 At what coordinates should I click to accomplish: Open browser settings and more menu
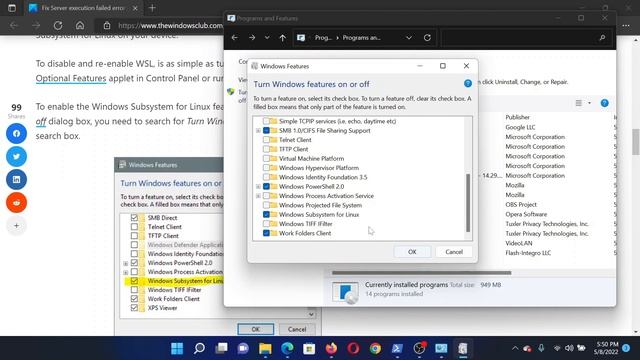pos(626,25)
